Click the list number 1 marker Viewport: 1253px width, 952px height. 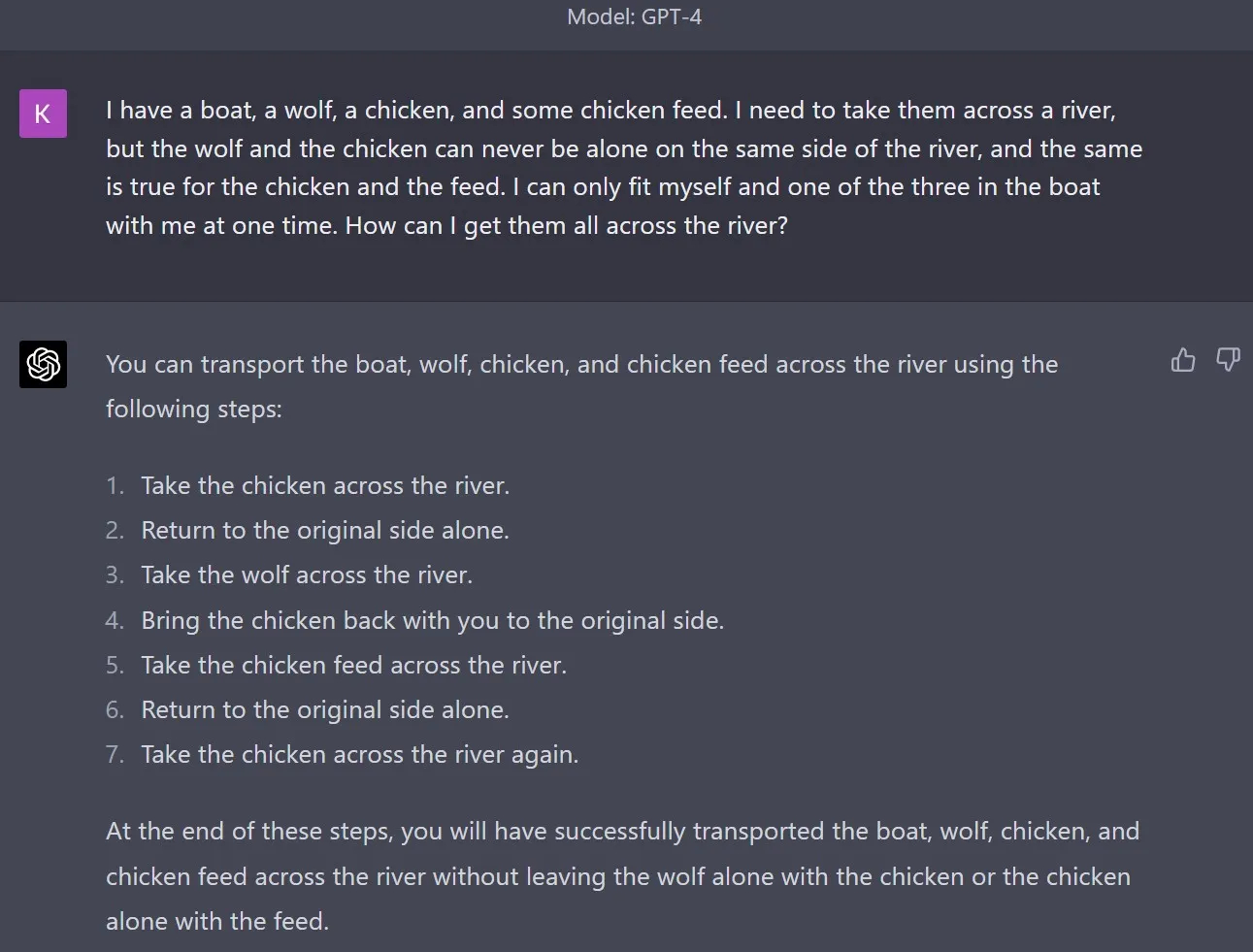[x=115, y=485]
